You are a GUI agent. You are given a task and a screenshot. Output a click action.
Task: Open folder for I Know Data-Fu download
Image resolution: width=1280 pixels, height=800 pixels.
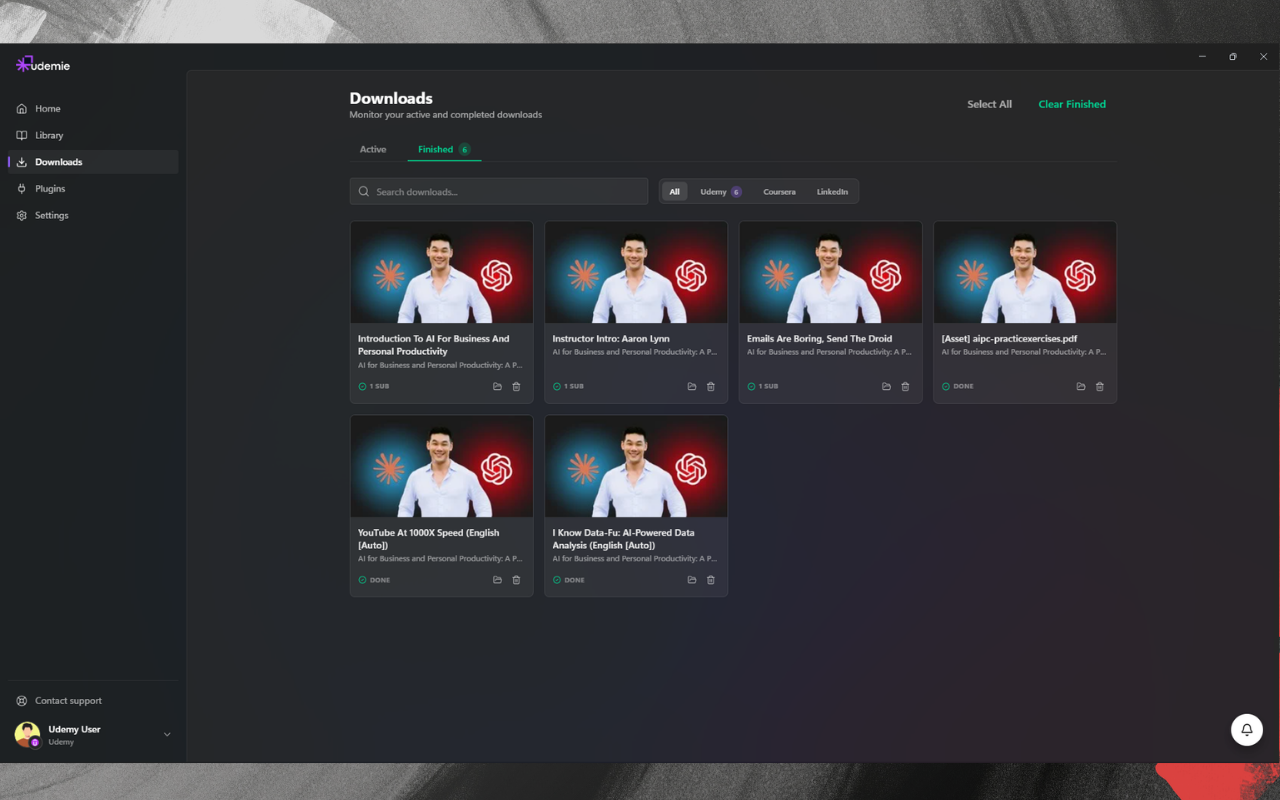coord(692,580)
